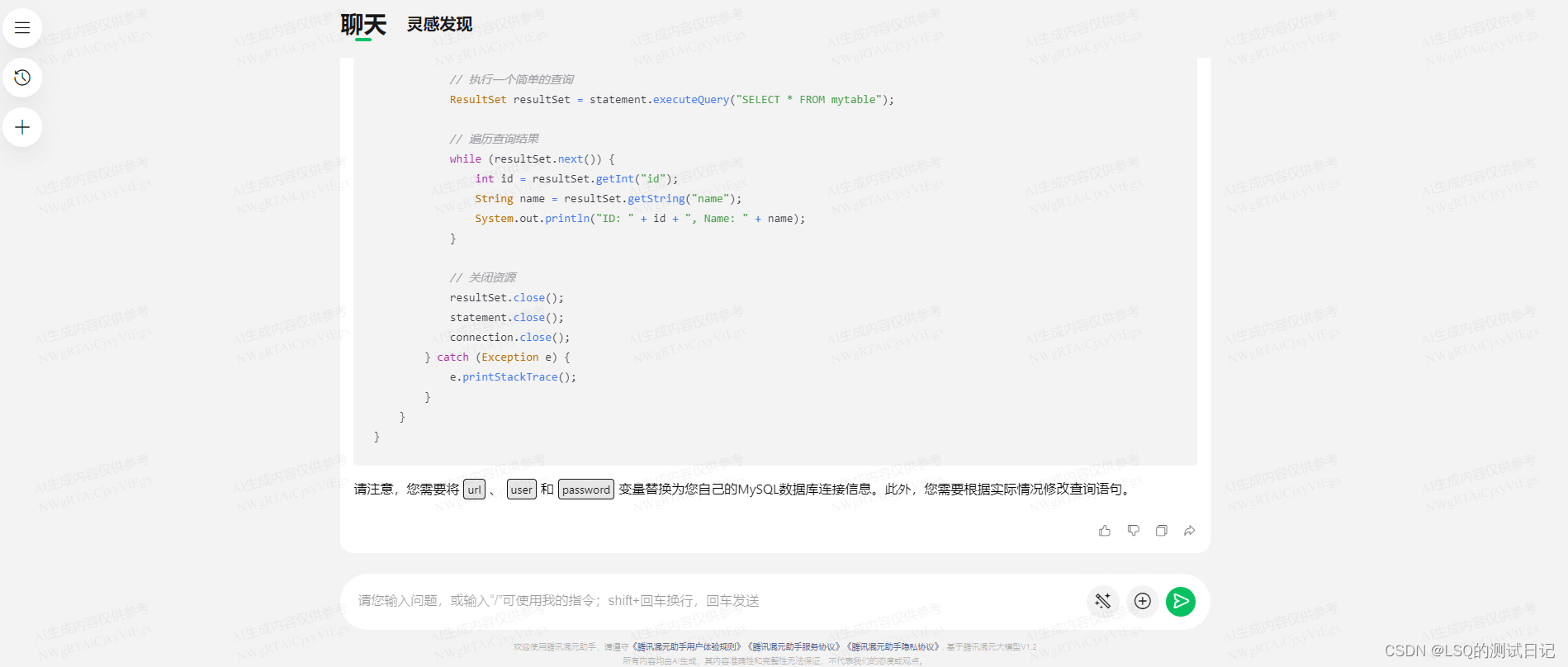Click the '// 关闭资源' comment

coord(483,278)
